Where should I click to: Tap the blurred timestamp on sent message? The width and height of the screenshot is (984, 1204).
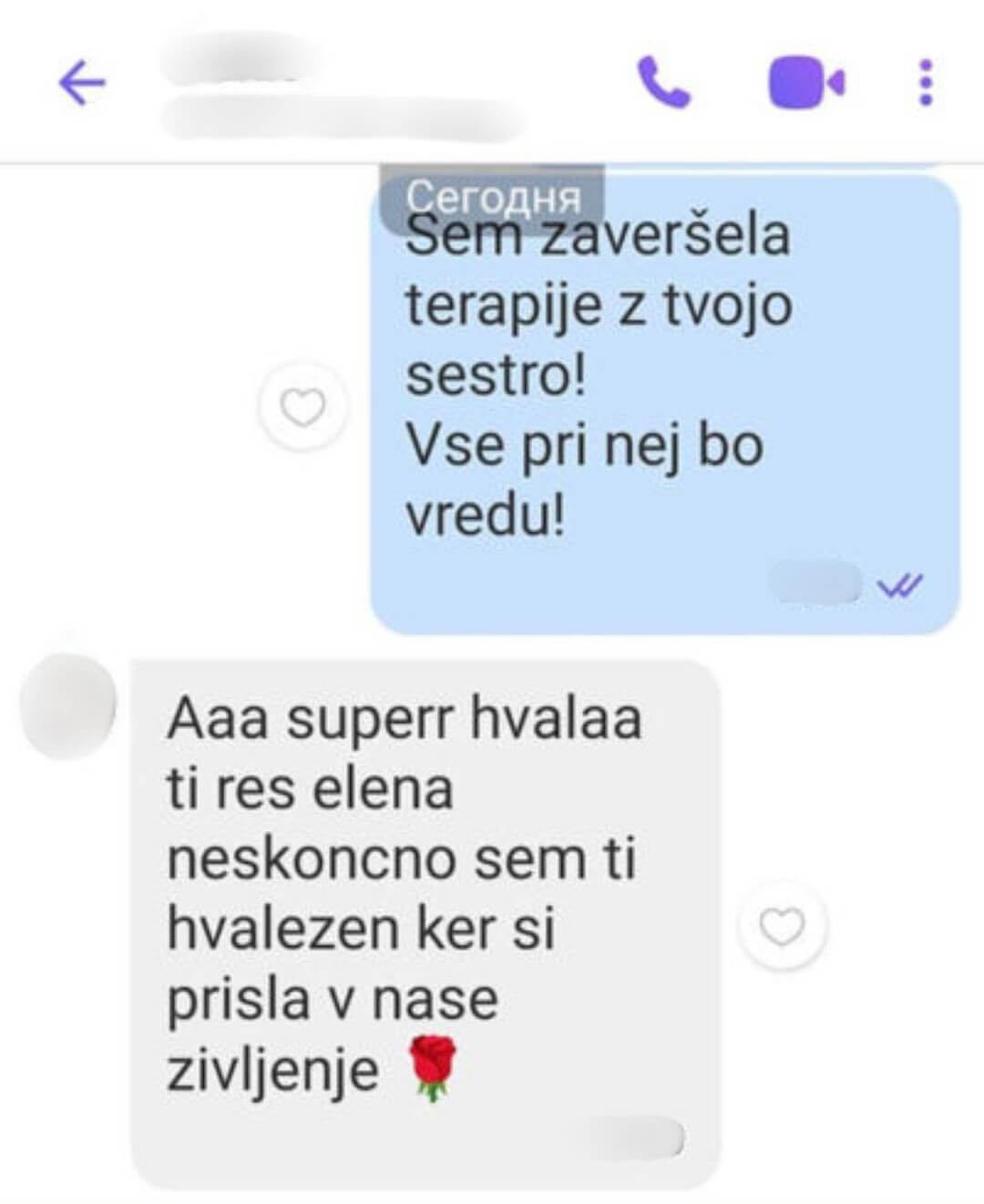coord(816,581)
